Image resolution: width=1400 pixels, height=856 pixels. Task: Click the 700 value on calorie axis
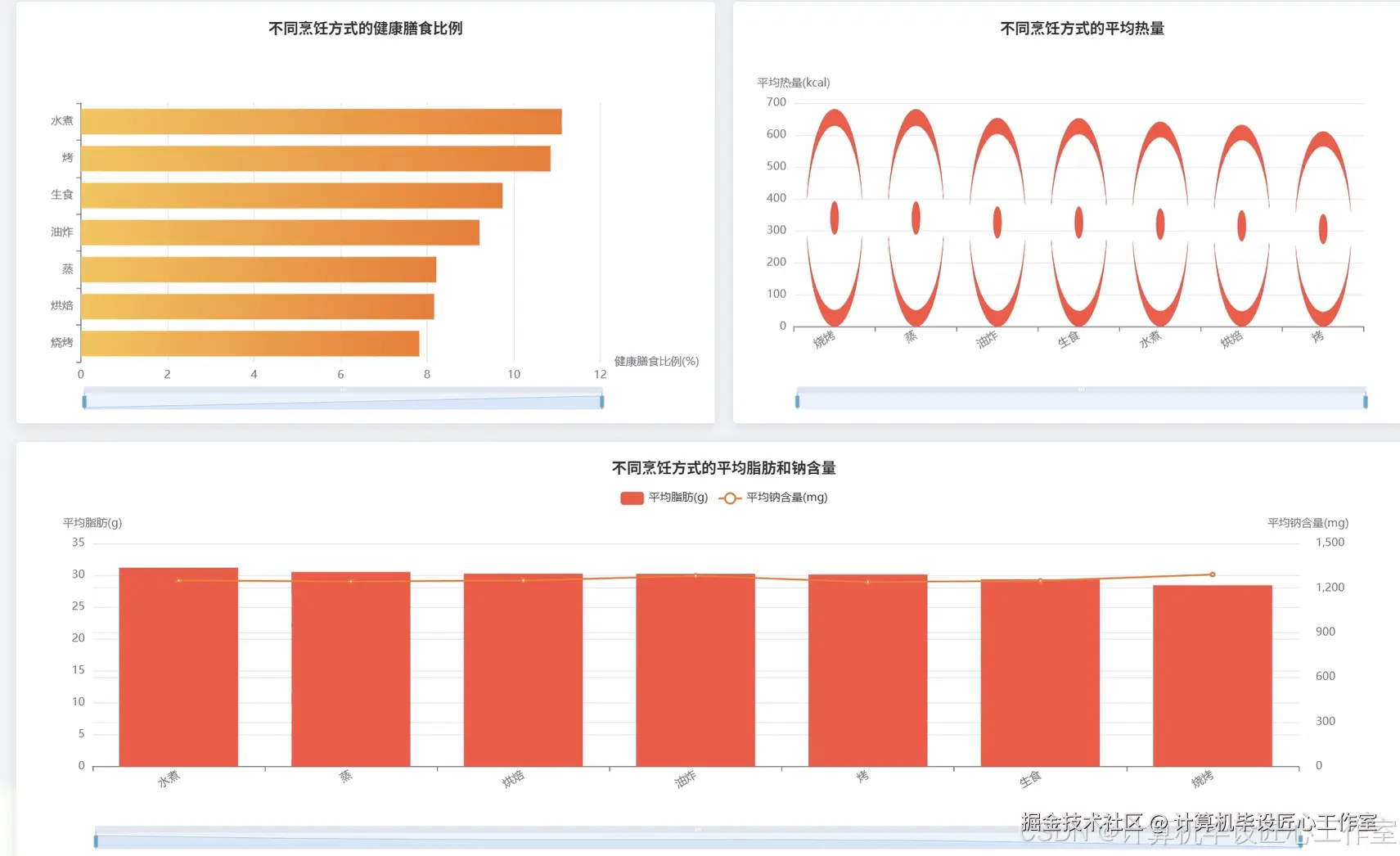tap(777, 102)
